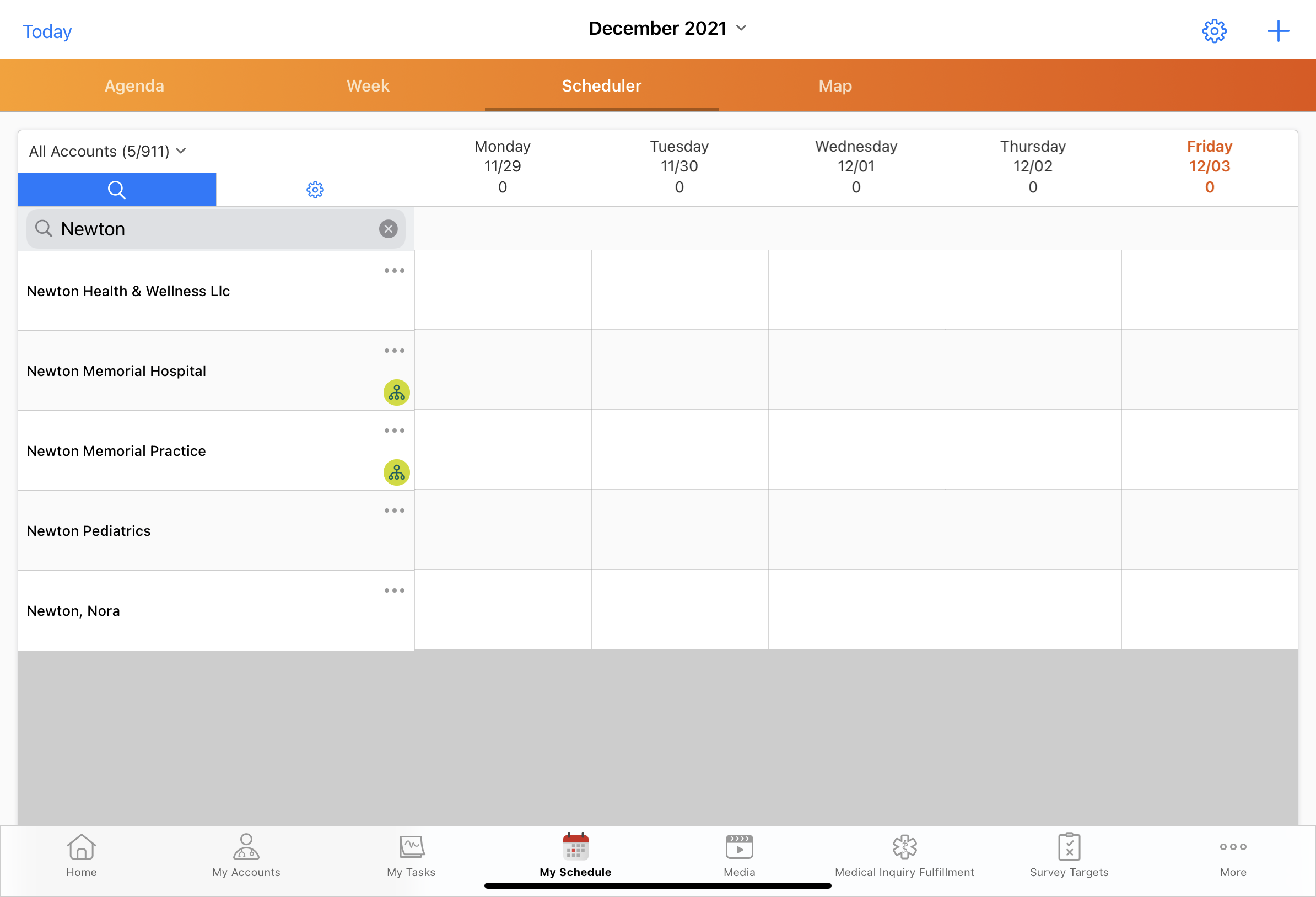Clear the Newton search text
The width and height of the screenshot is (1316, 897).
pyautogui.click(x=388, y=229)
